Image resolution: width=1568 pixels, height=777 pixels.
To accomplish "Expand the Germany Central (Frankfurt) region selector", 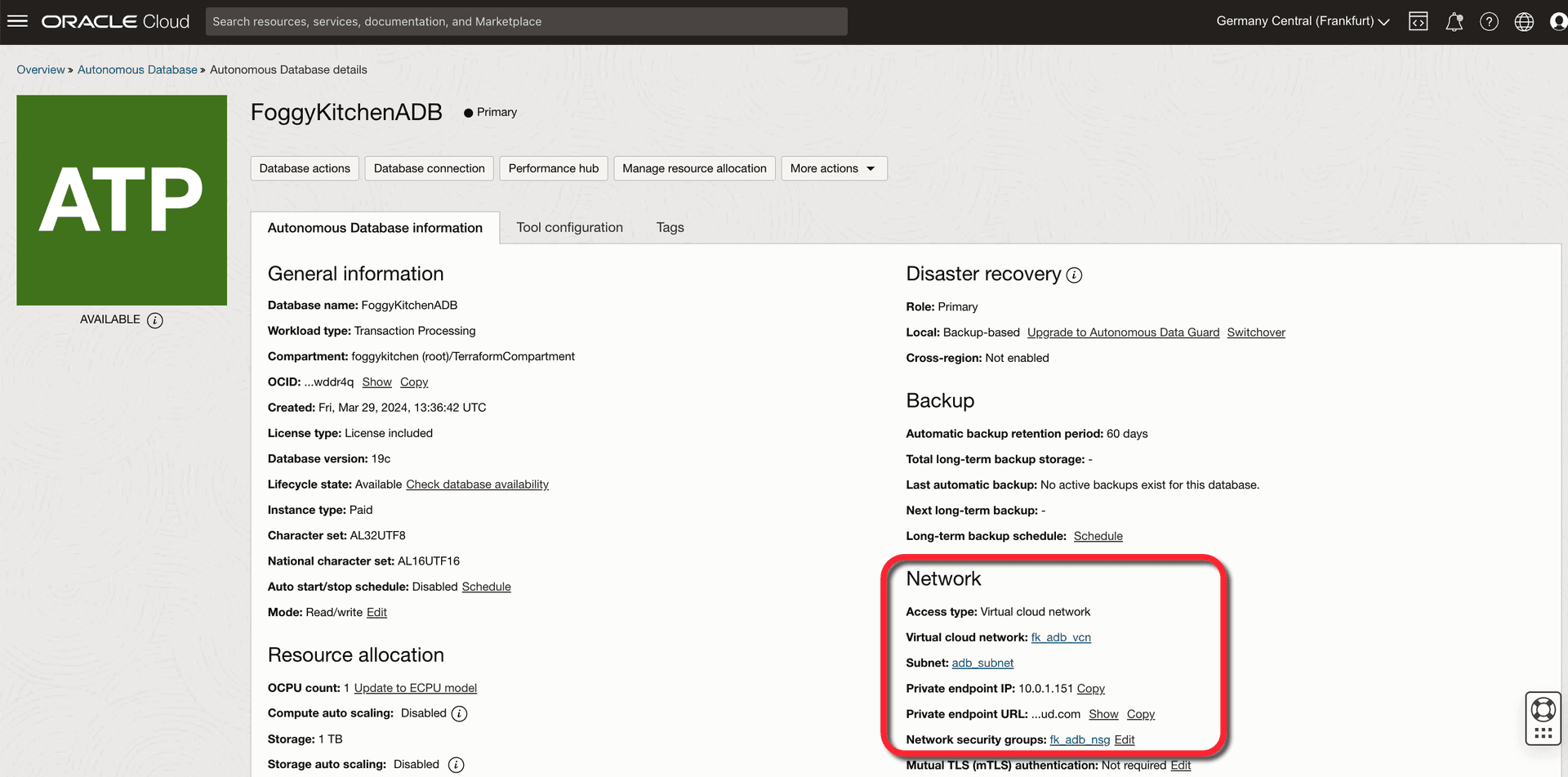I will (x=1303, y=21).
